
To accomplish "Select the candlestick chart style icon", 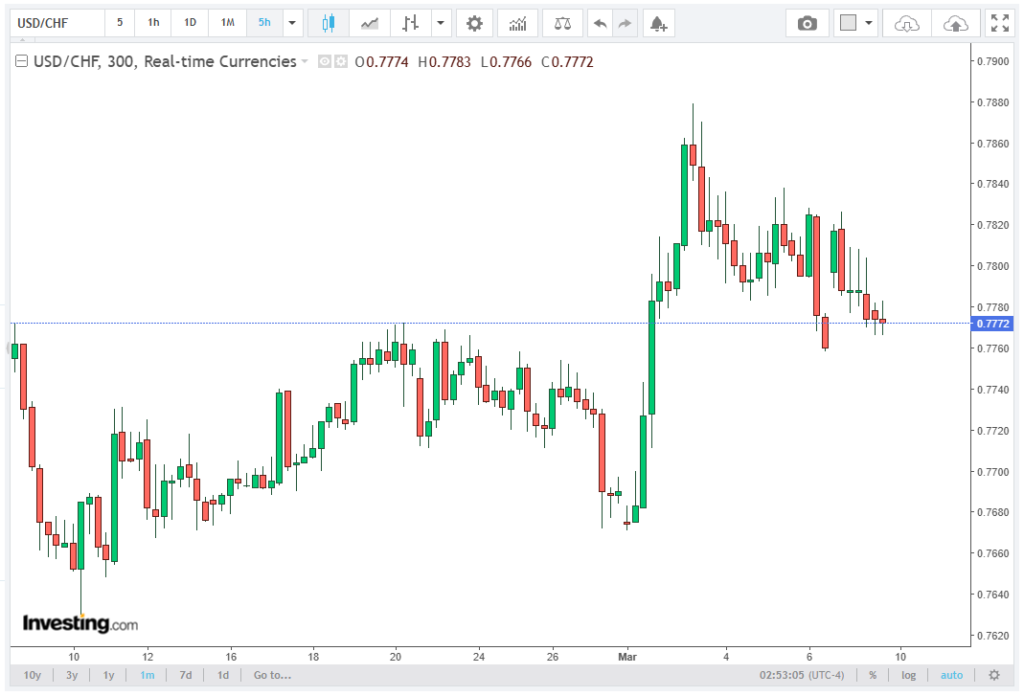I will tap(327, 23).
